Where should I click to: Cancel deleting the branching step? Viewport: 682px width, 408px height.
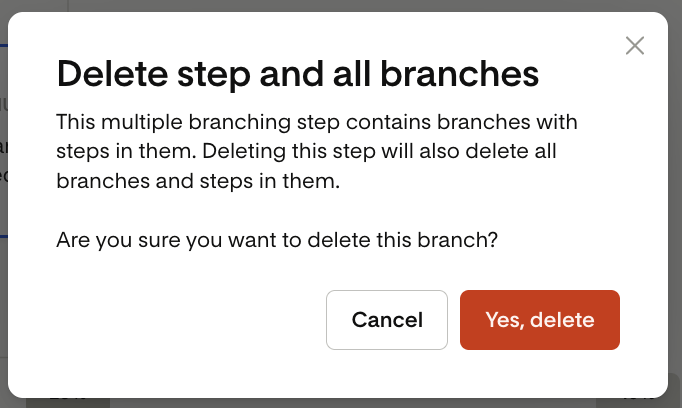(x=387, y=320)
